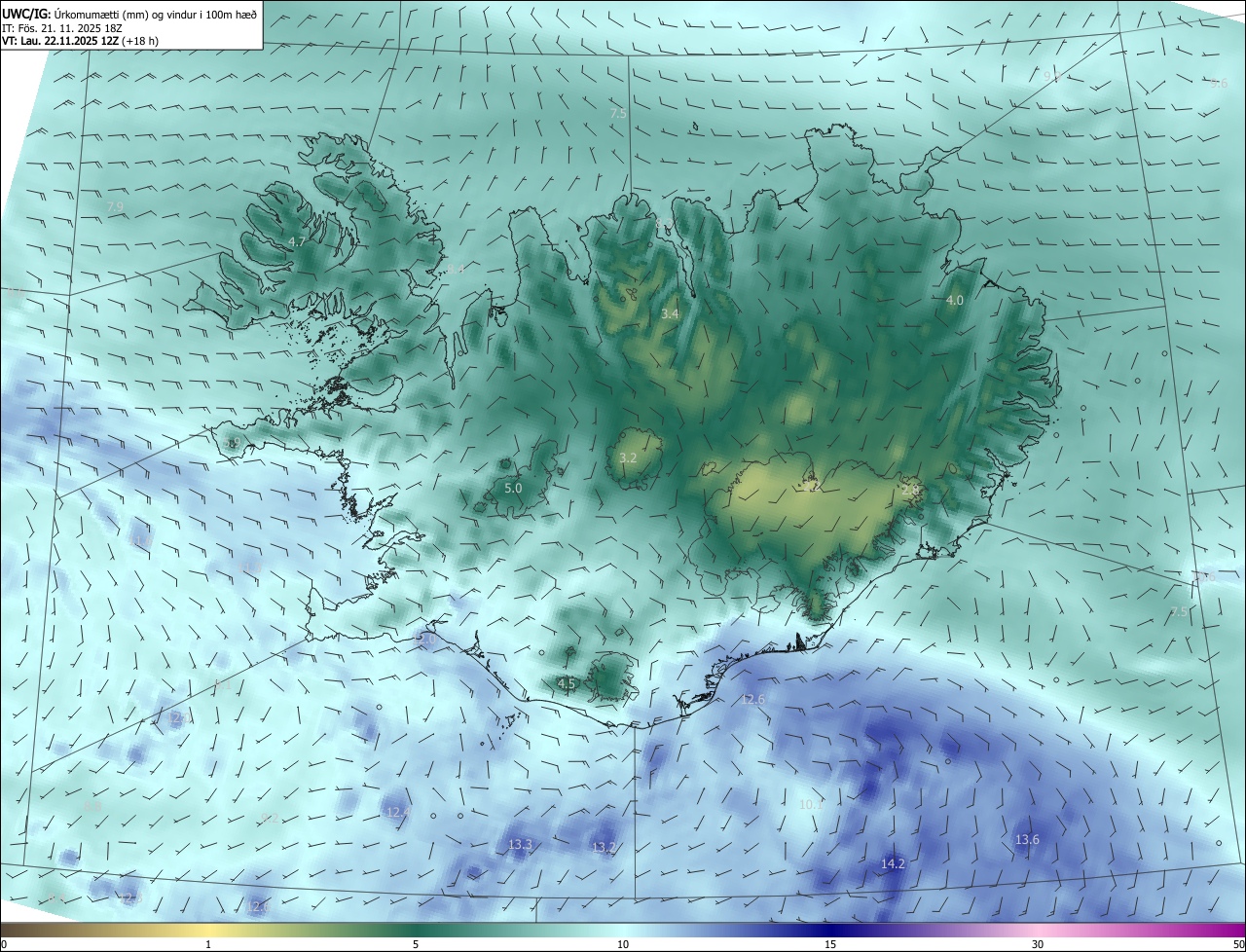Screen dimensions: 1246x952
Task: Click the 5.0 value label in west Iceland
Action: pyautogui.click(x=513, y=488)
